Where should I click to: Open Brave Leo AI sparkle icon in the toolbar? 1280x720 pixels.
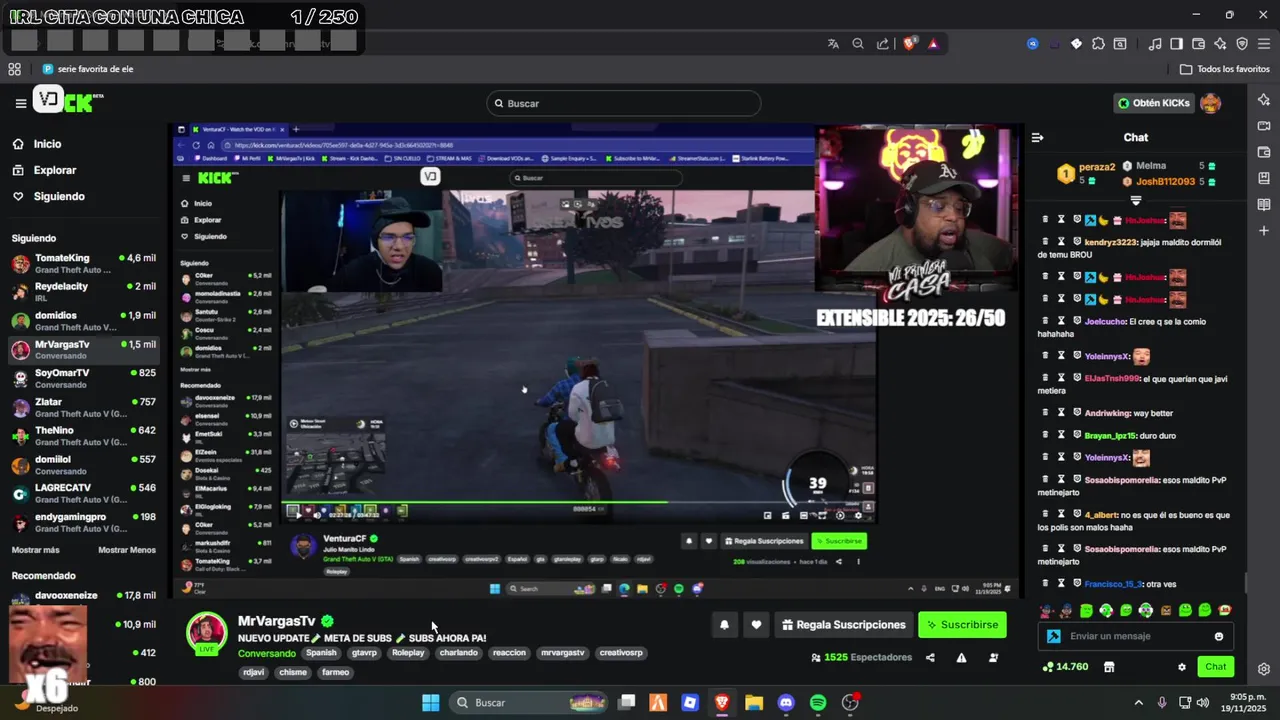point(1220,44)
